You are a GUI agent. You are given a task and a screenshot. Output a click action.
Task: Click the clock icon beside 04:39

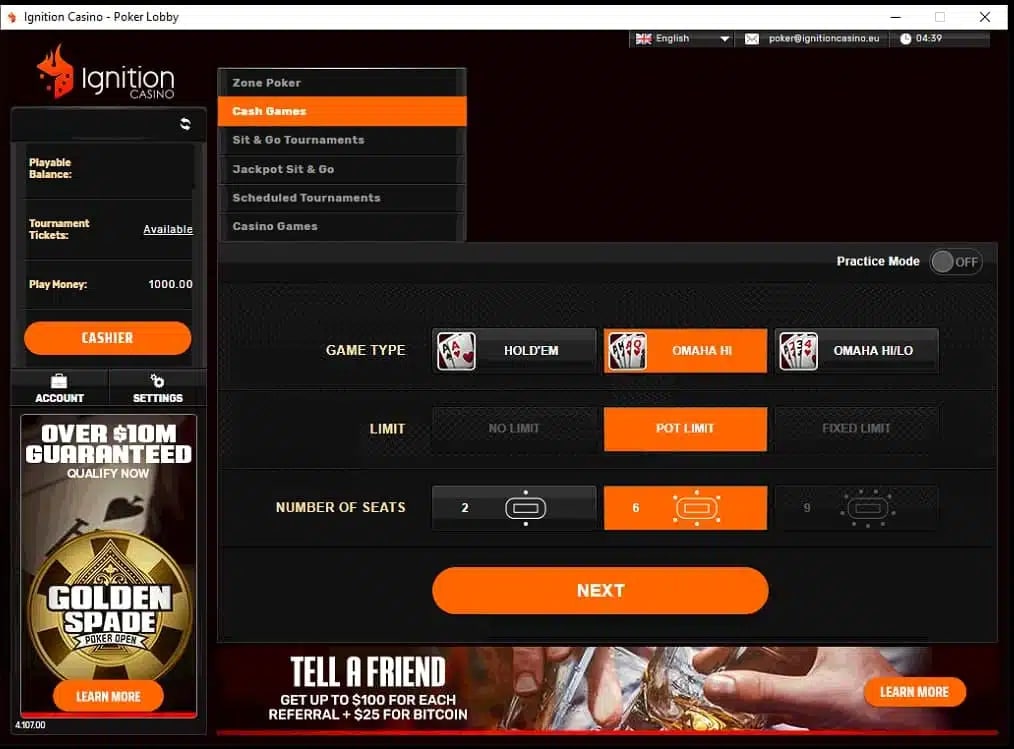click(905, 39)
